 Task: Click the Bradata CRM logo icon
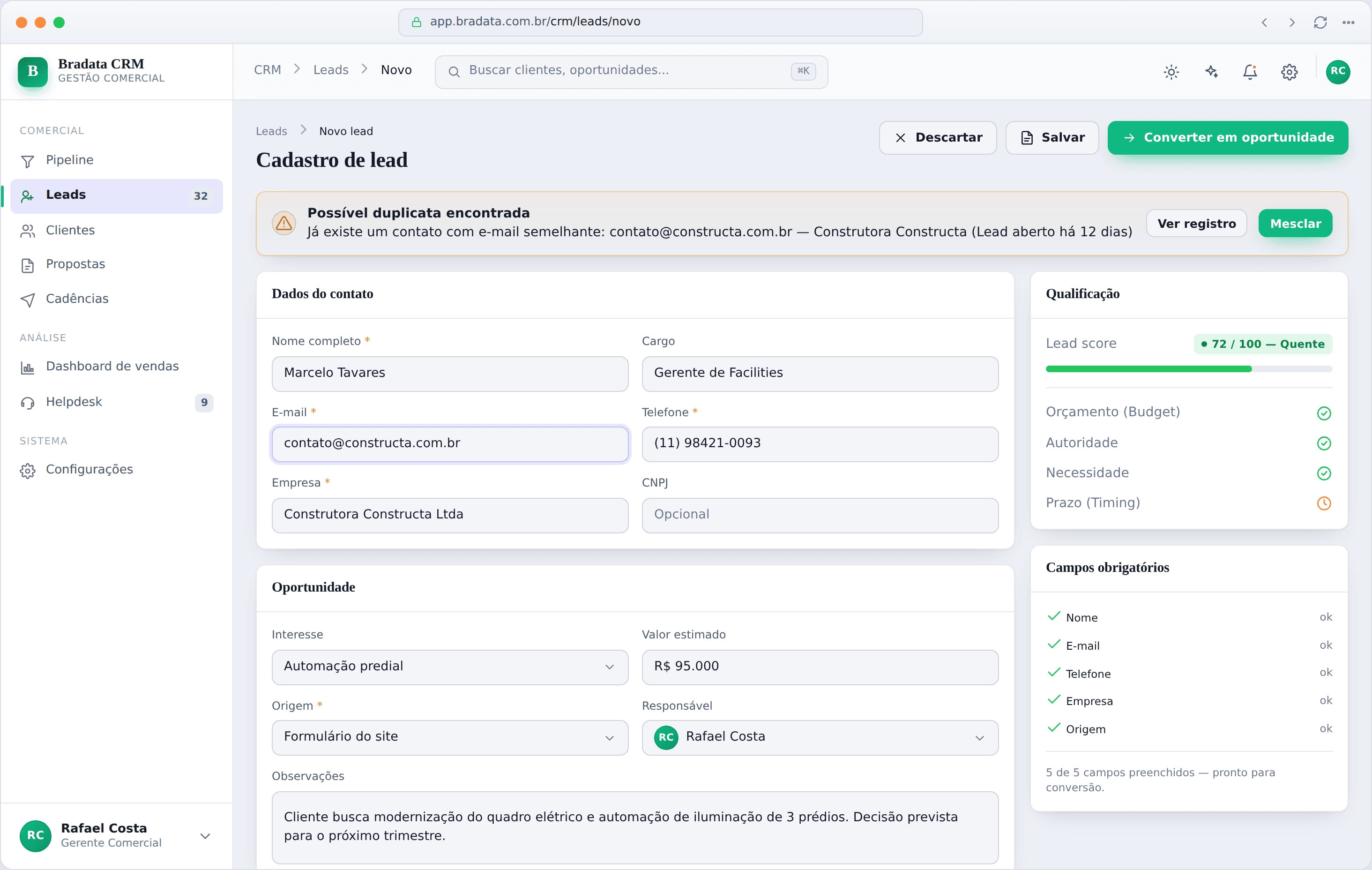(32, 71)
